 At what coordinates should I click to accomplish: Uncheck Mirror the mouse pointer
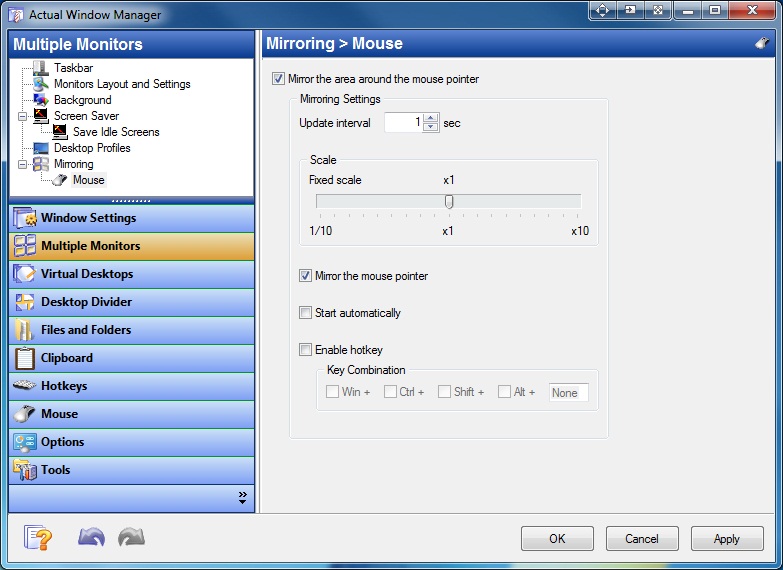(x=305, y=276)
